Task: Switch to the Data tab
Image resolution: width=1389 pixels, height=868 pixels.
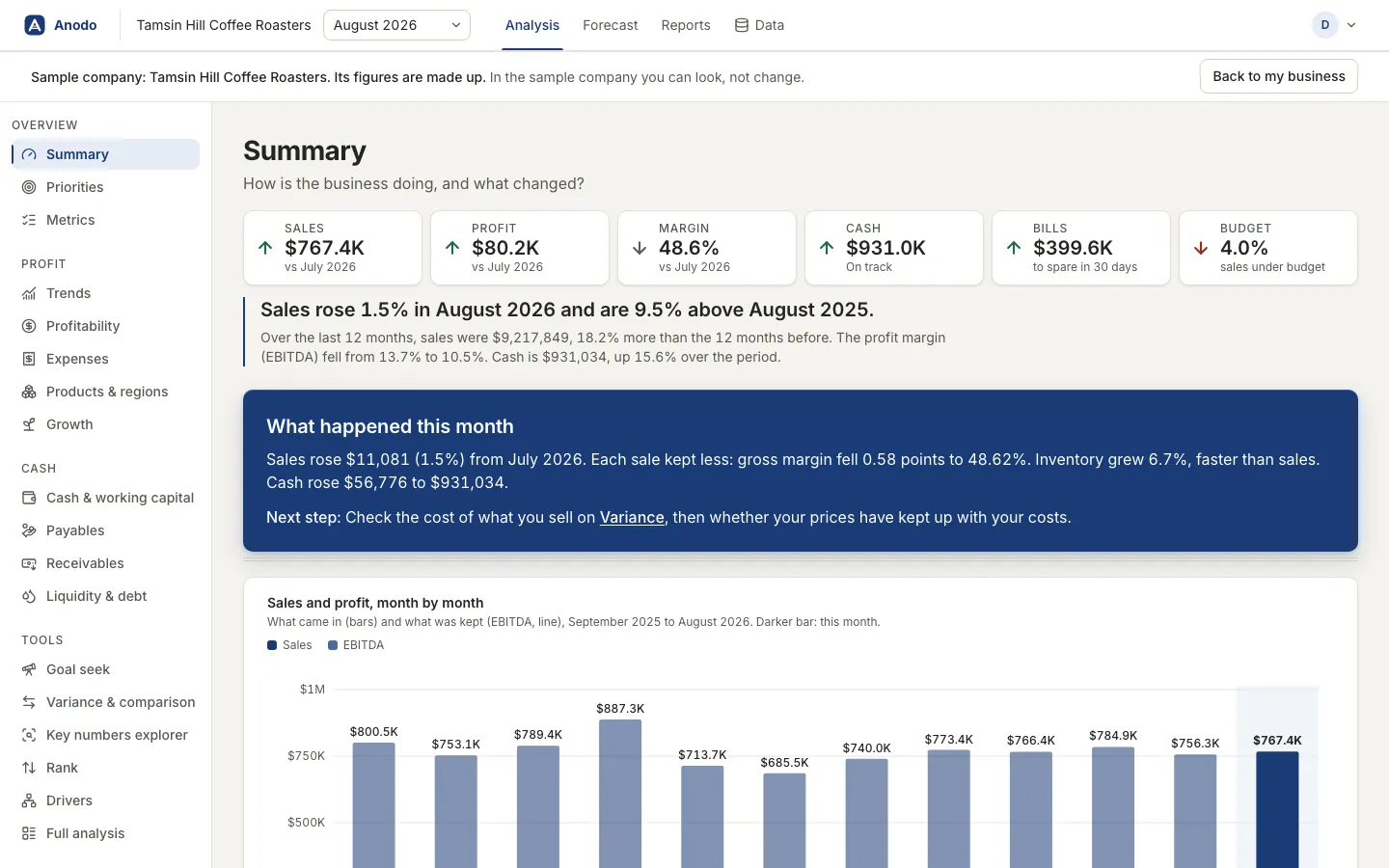Action: point(759,25)
